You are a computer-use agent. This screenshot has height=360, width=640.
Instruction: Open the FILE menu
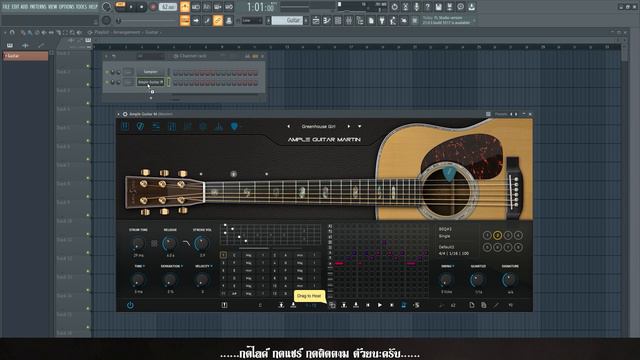pyautogui.click(x=6, y=7)
